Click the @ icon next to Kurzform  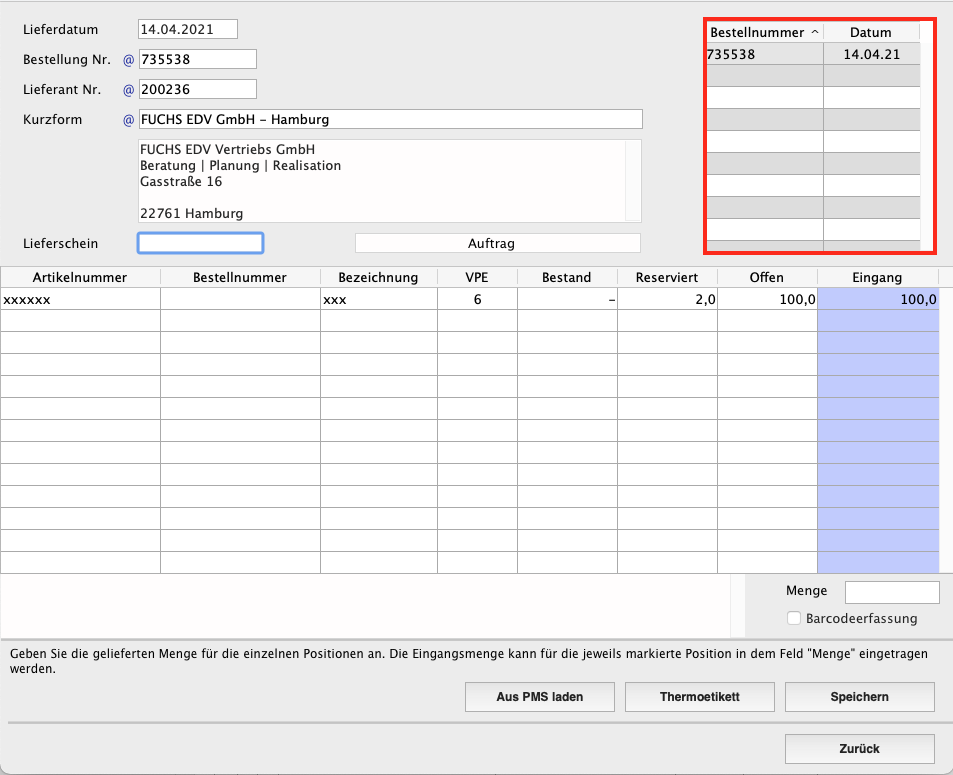(x=127, y=120)
